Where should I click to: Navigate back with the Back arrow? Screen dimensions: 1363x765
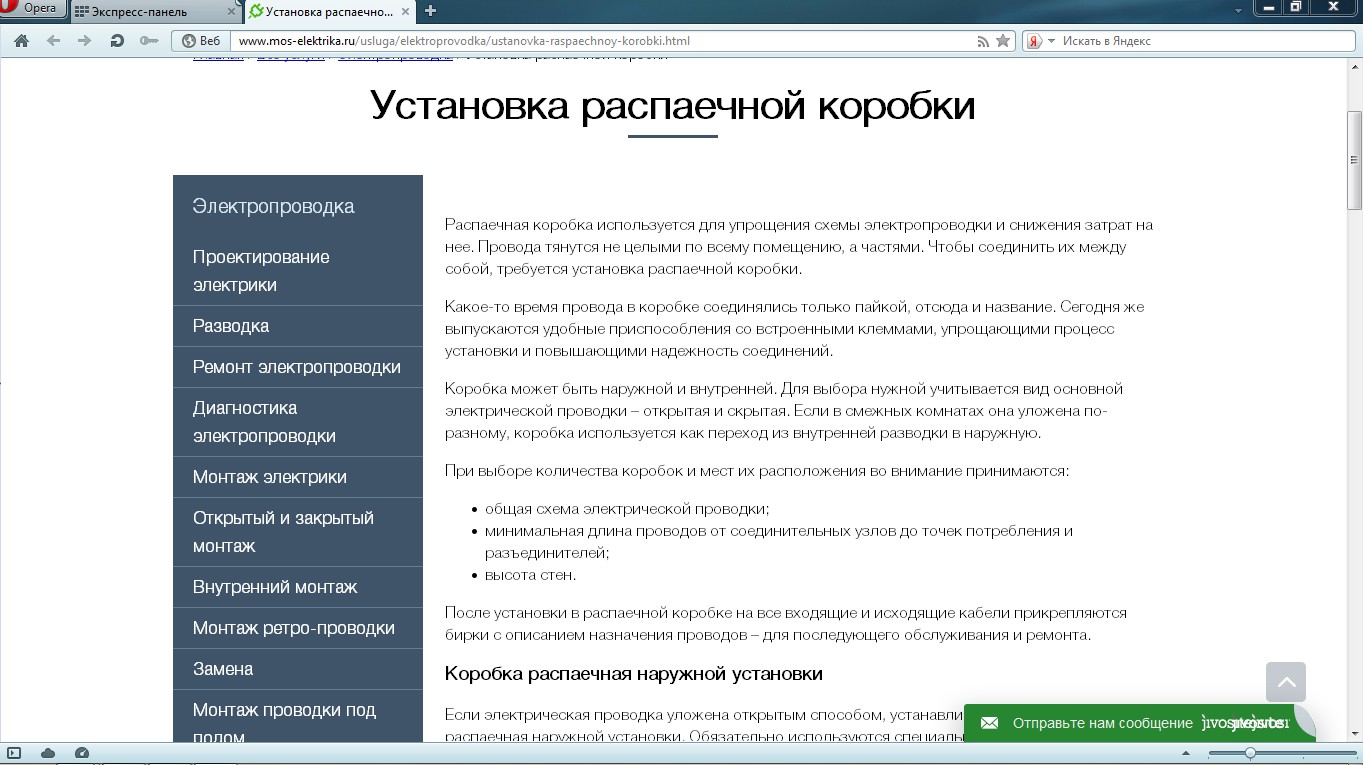(53, 41)
